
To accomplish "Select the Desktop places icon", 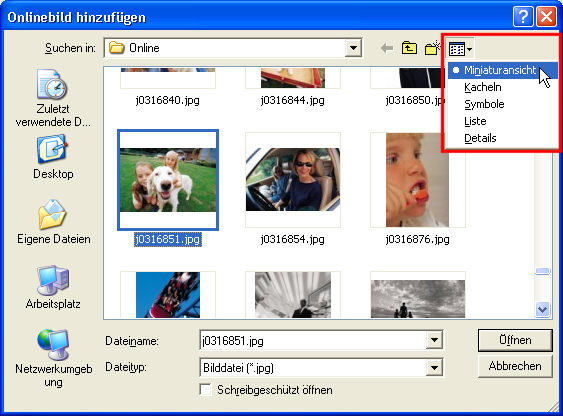I will [x=53, y=156].
